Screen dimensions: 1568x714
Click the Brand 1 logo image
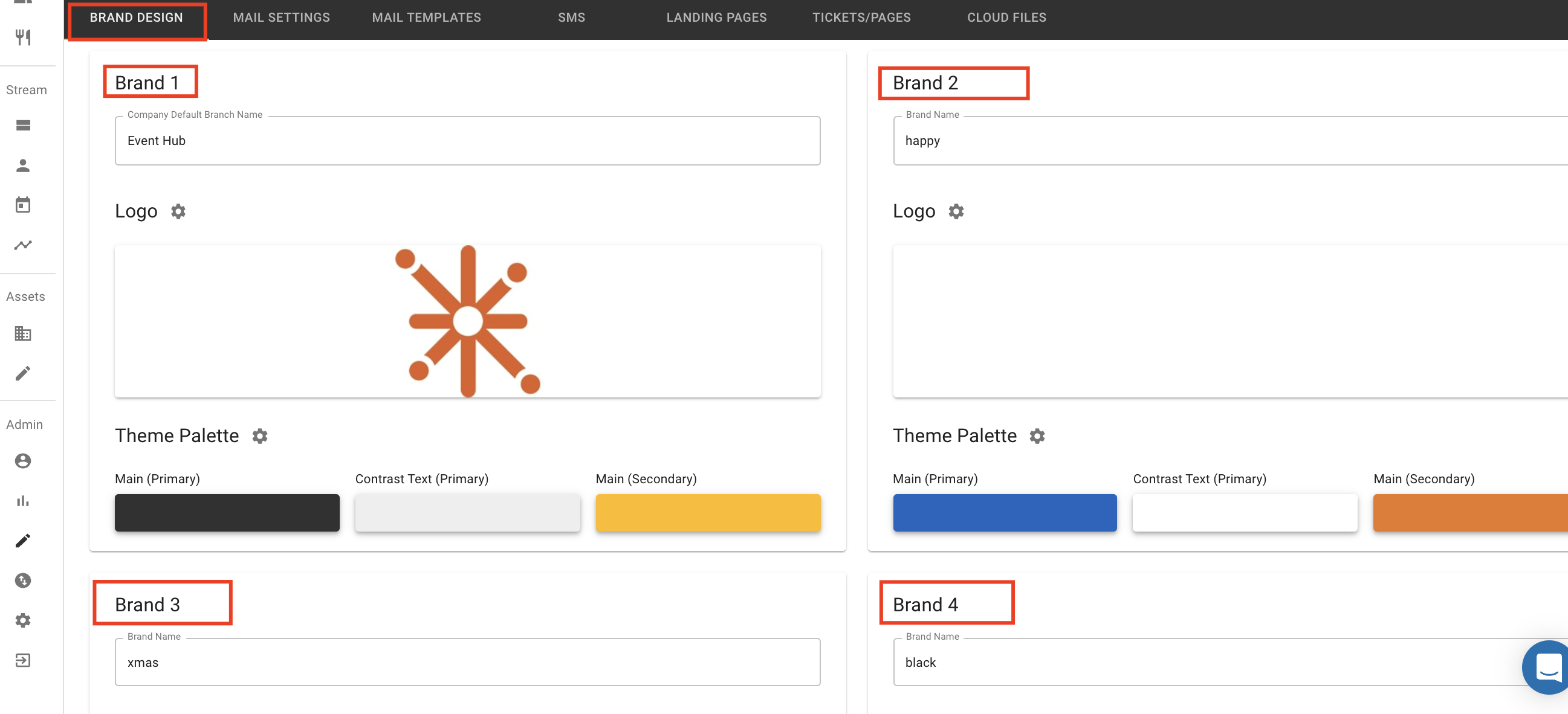(467, 321)
